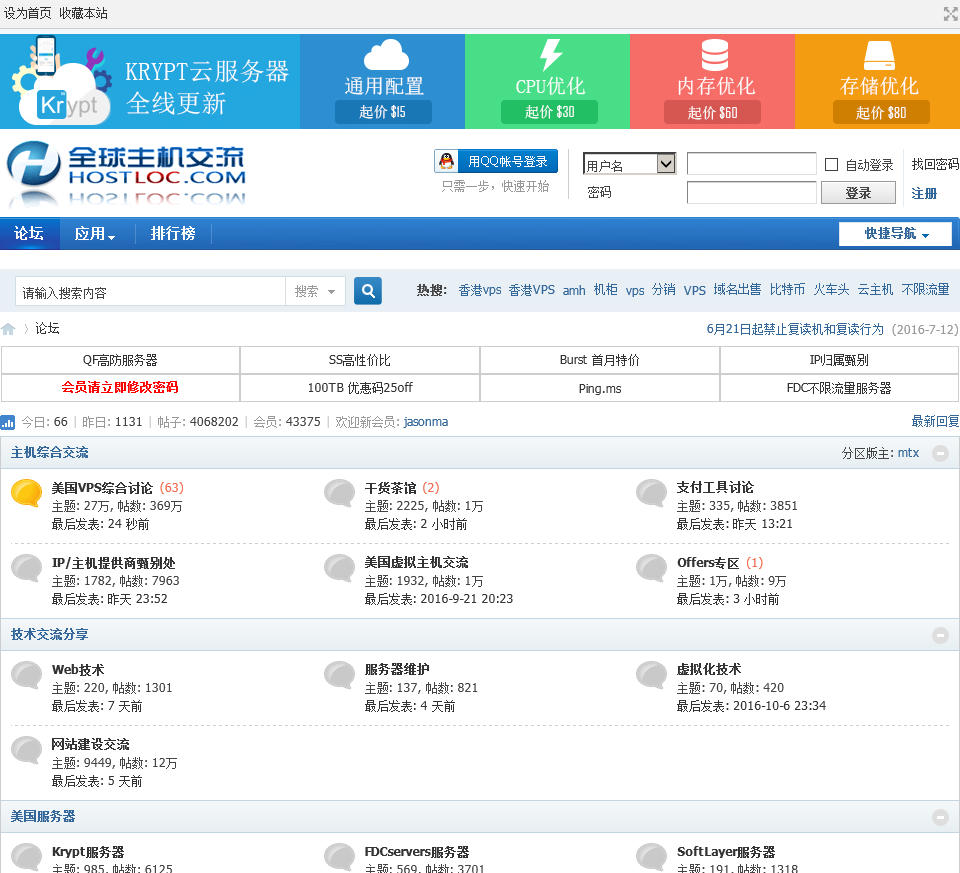Viewport: 960px width, 873px height.
Task: Open the QF高防服务器 ad link
Action: point(120,360)
